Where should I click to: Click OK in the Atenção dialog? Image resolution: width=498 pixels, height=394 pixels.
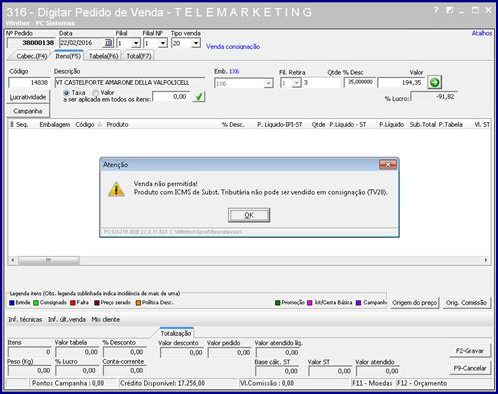click(x=249, y=215)
